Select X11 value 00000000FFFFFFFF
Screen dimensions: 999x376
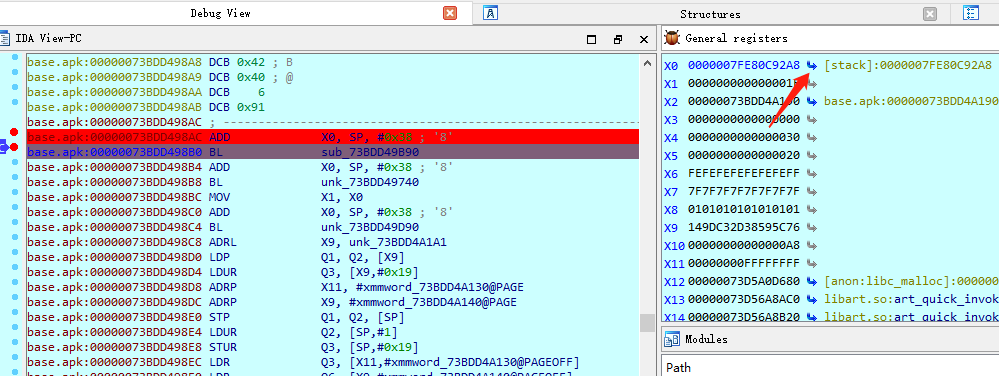[x=744, y=263]
